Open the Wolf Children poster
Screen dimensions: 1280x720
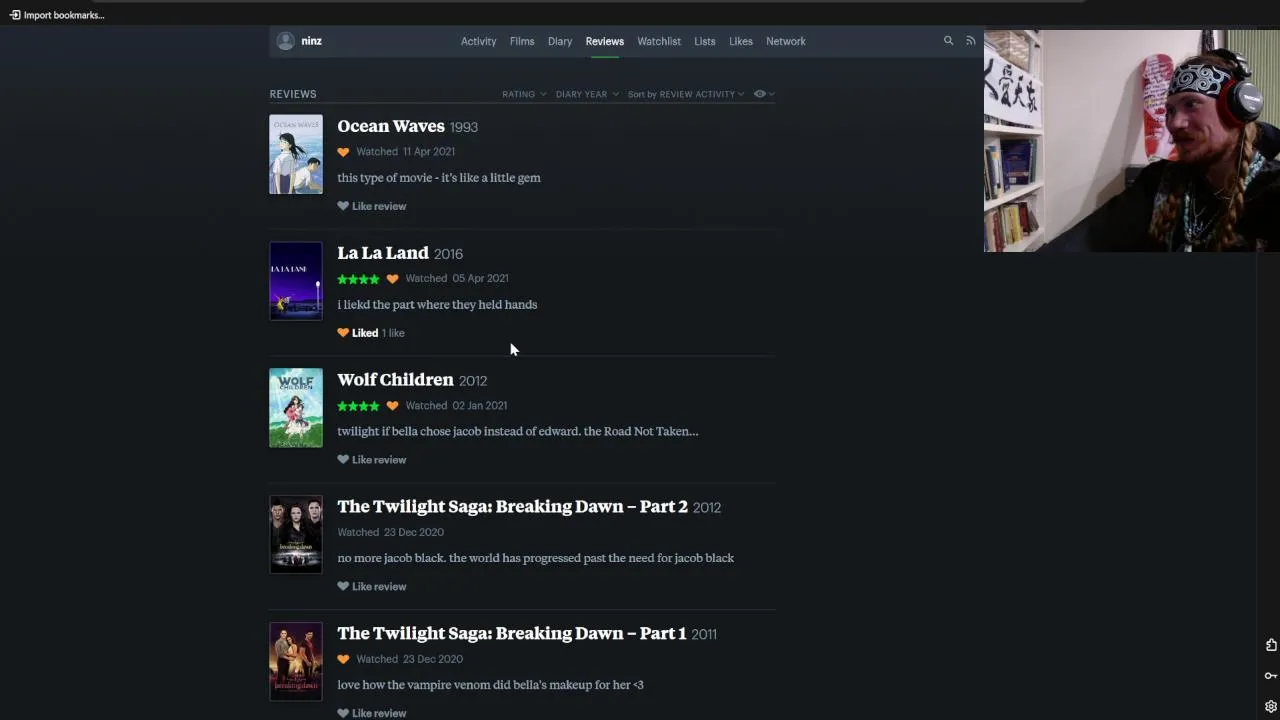tap(296, 408)
